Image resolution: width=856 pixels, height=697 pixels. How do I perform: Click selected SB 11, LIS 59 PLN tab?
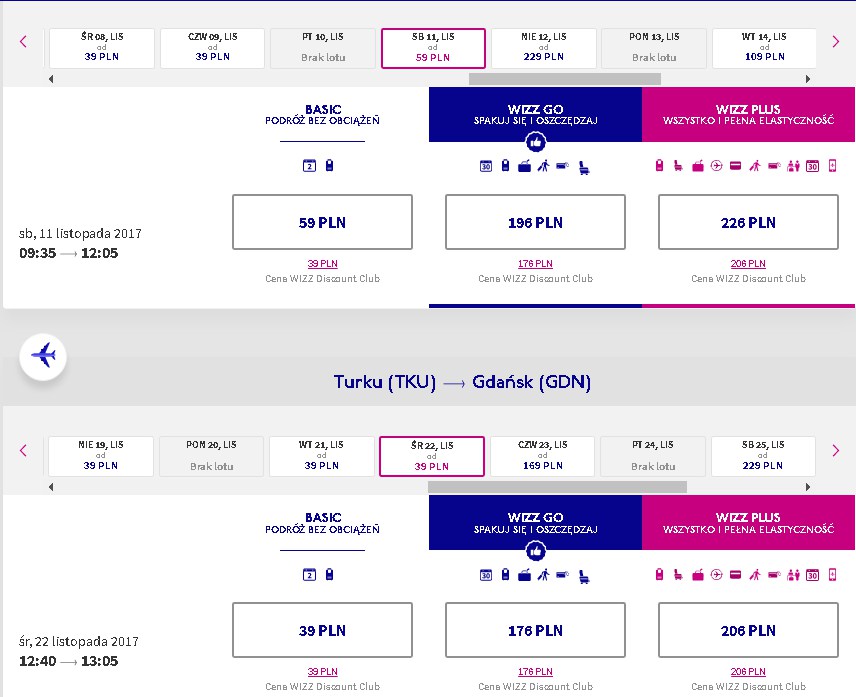point(433,48)
